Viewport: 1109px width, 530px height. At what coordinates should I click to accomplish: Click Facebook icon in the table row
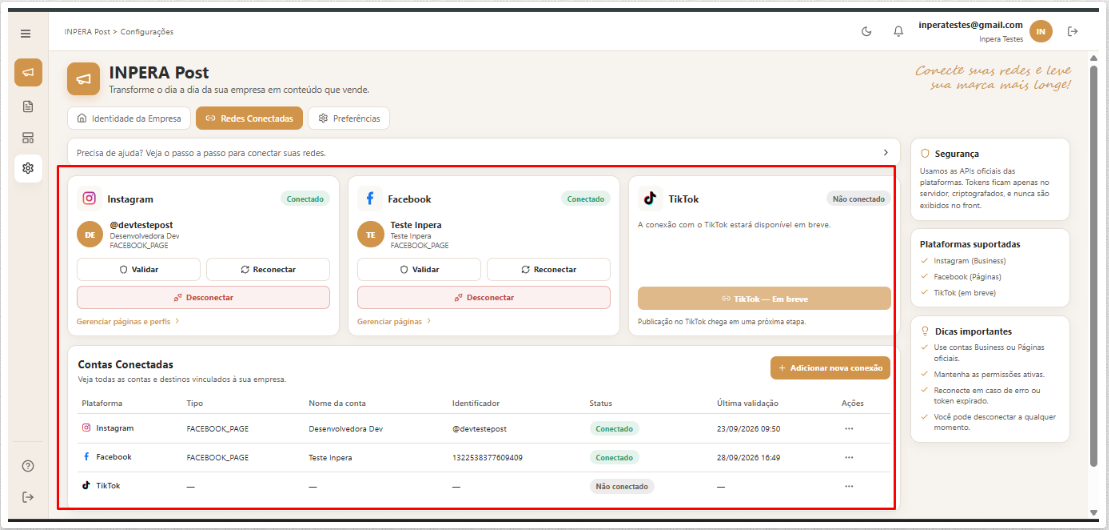(x=86, y=456)
